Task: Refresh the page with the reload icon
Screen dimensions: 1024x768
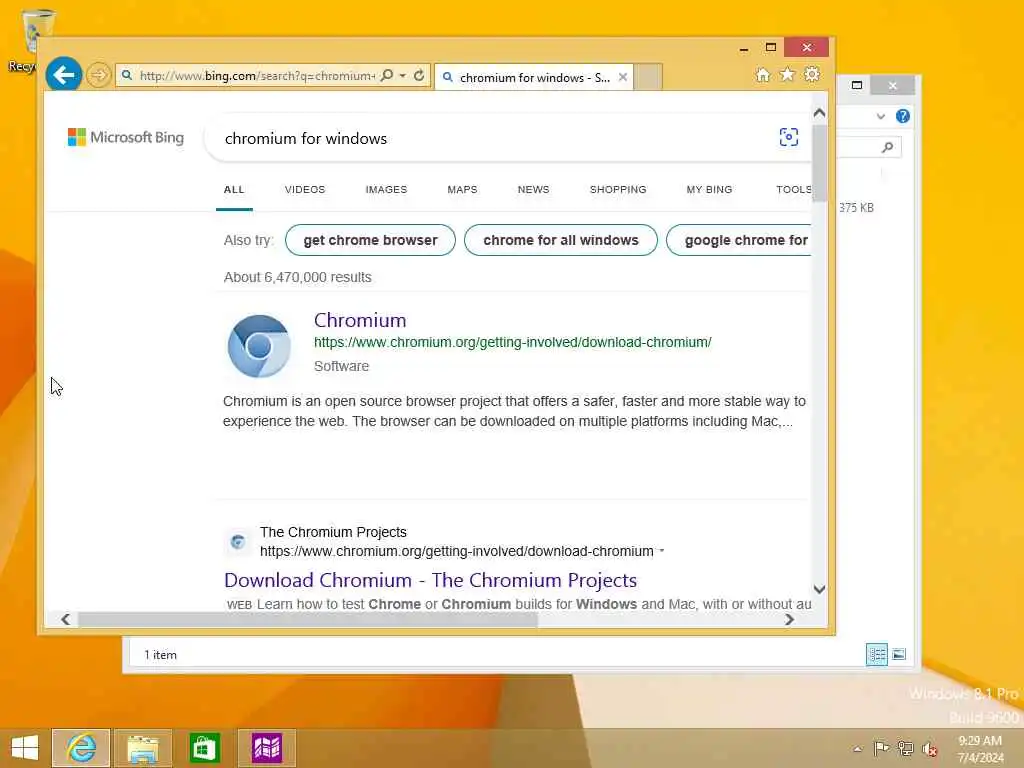Action: pos(419,75)
